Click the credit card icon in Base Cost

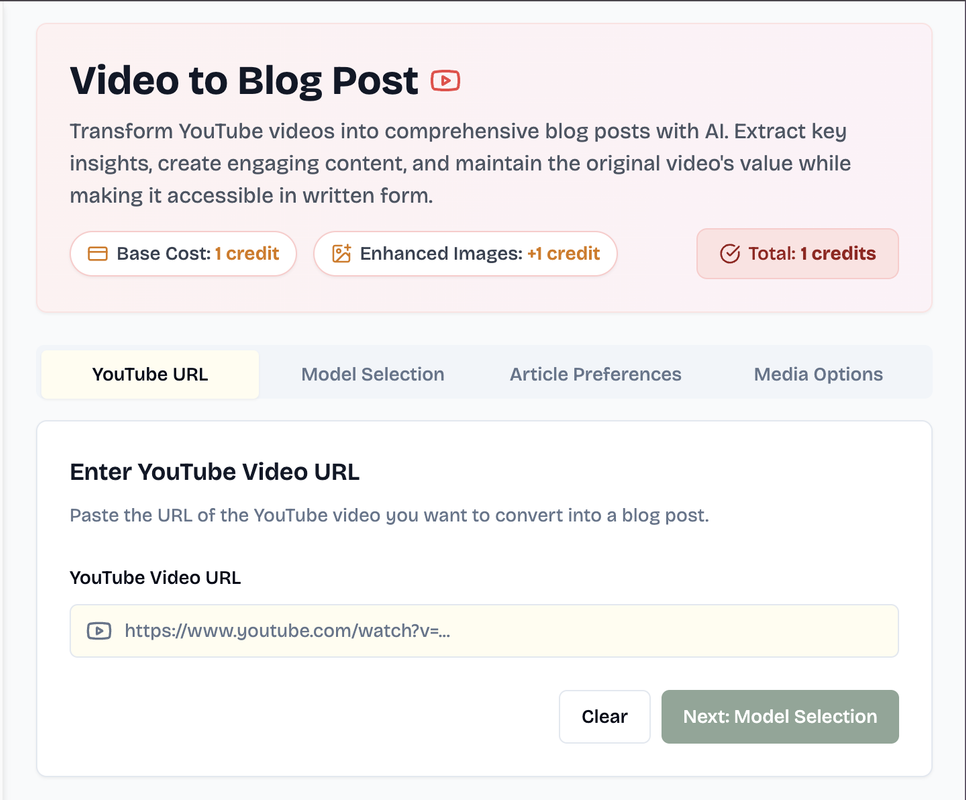point(97,254)
